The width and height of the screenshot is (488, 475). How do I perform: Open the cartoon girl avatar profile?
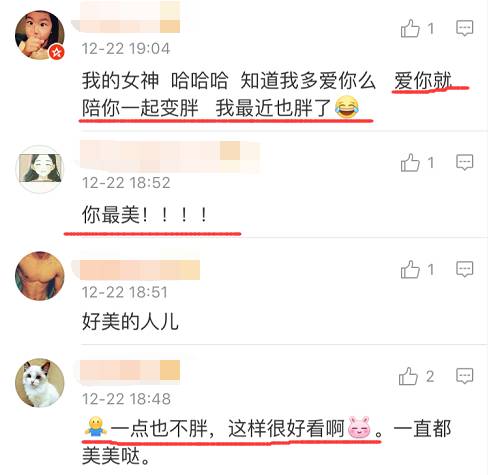pos(40,169)
